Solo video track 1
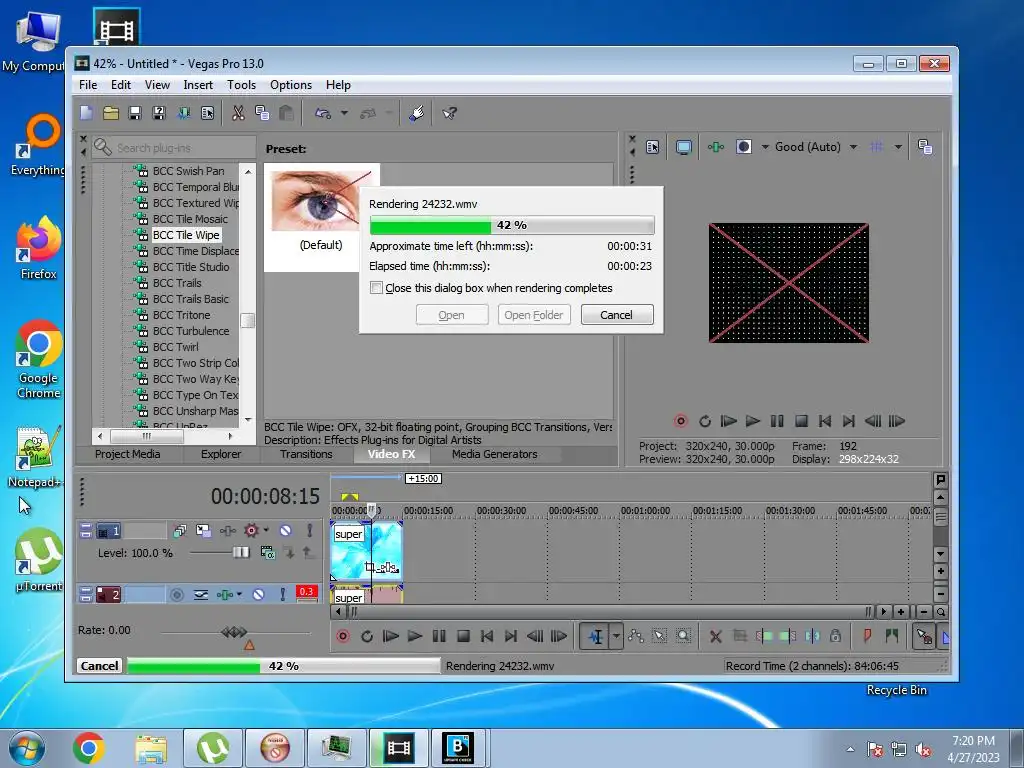1024x768 pixels. point(310,530)
